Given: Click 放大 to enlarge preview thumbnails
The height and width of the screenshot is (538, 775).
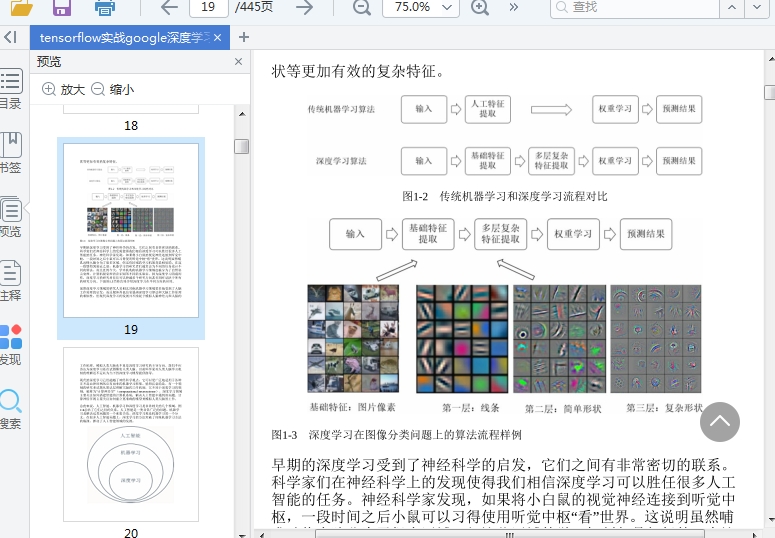Looking at the screenshot, I should pos(63,89).
